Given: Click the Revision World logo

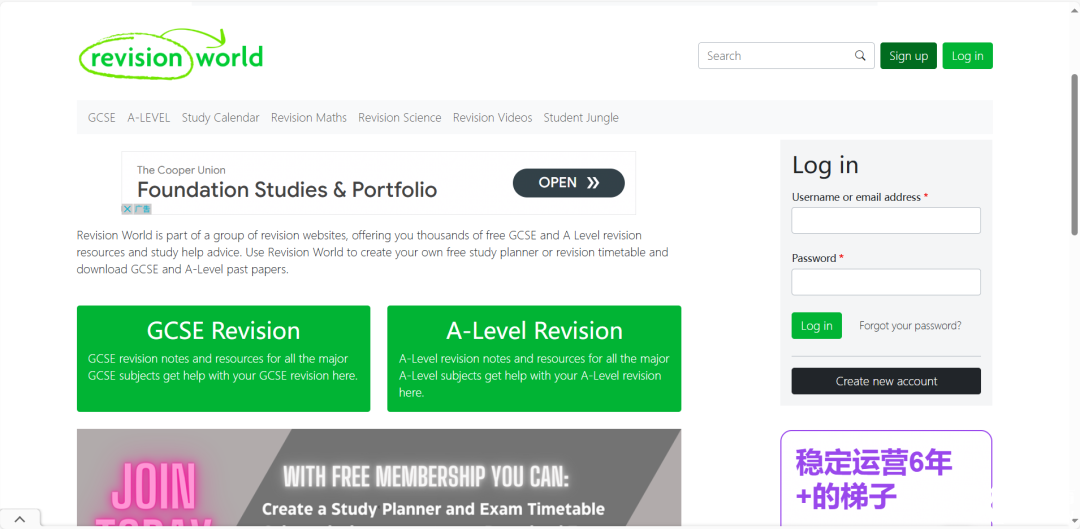Looking at the screenshot, I should (171, 53).
